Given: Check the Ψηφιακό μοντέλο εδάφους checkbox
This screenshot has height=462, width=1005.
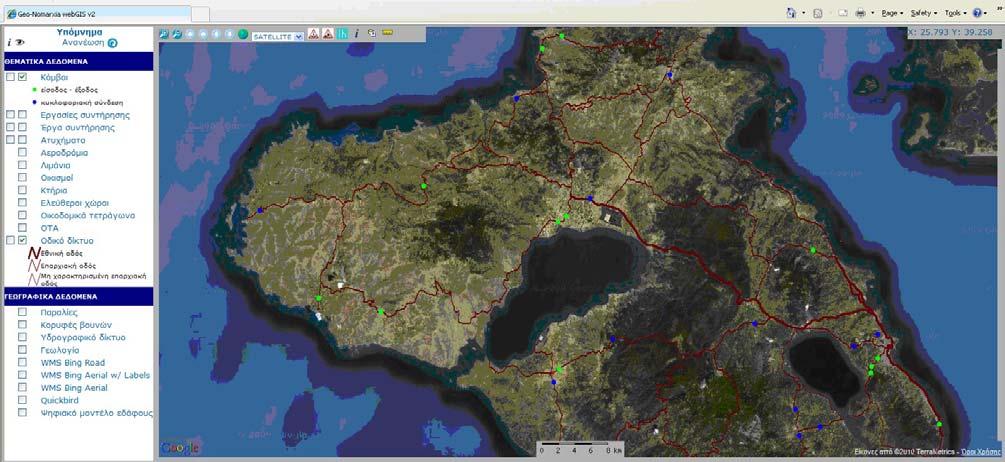Looking at the screenshot, I should [x=22, y=413].
